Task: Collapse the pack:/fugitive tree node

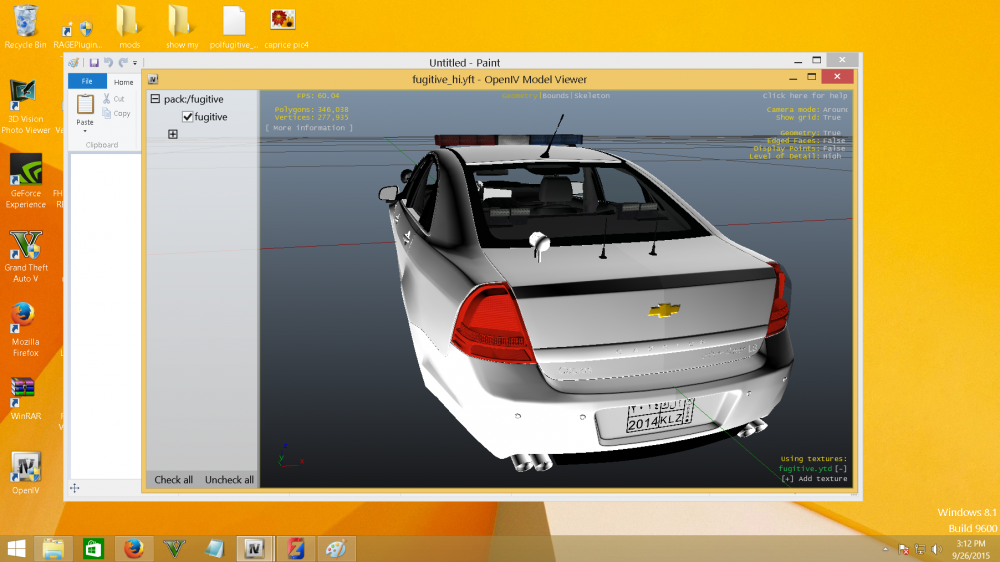Action: pos(155,99)
